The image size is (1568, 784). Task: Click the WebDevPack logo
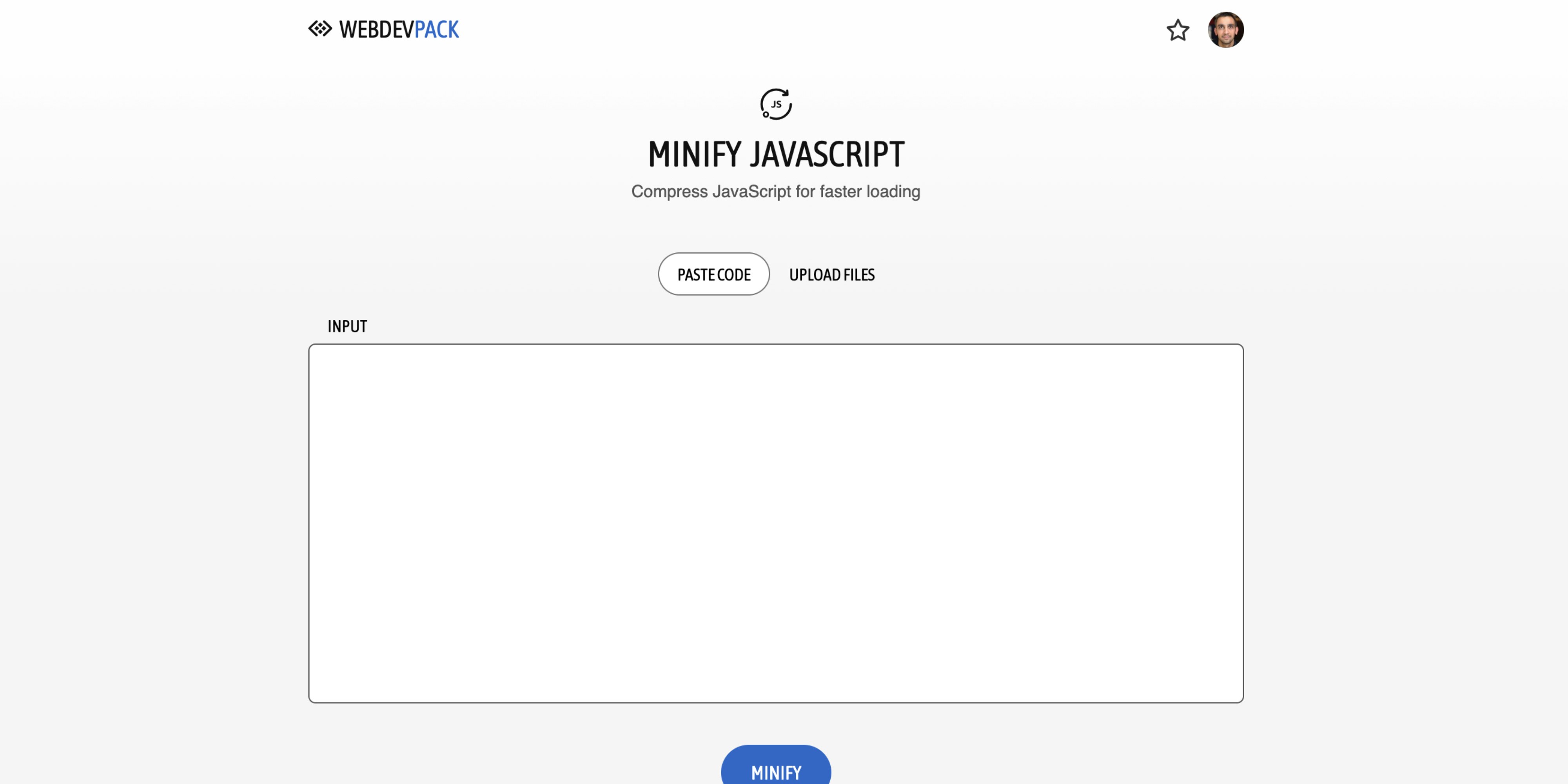click(383, 29)
